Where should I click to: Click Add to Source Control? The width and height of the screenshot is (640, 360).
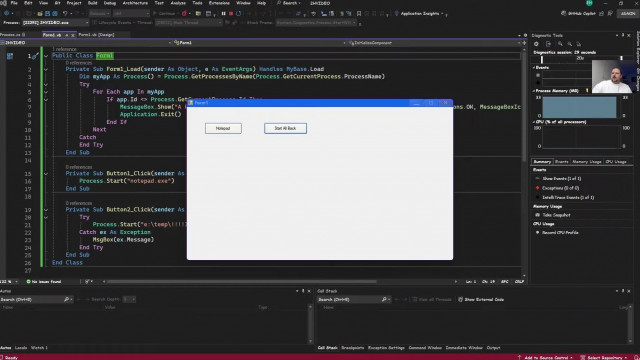click(x=546, y=357)
